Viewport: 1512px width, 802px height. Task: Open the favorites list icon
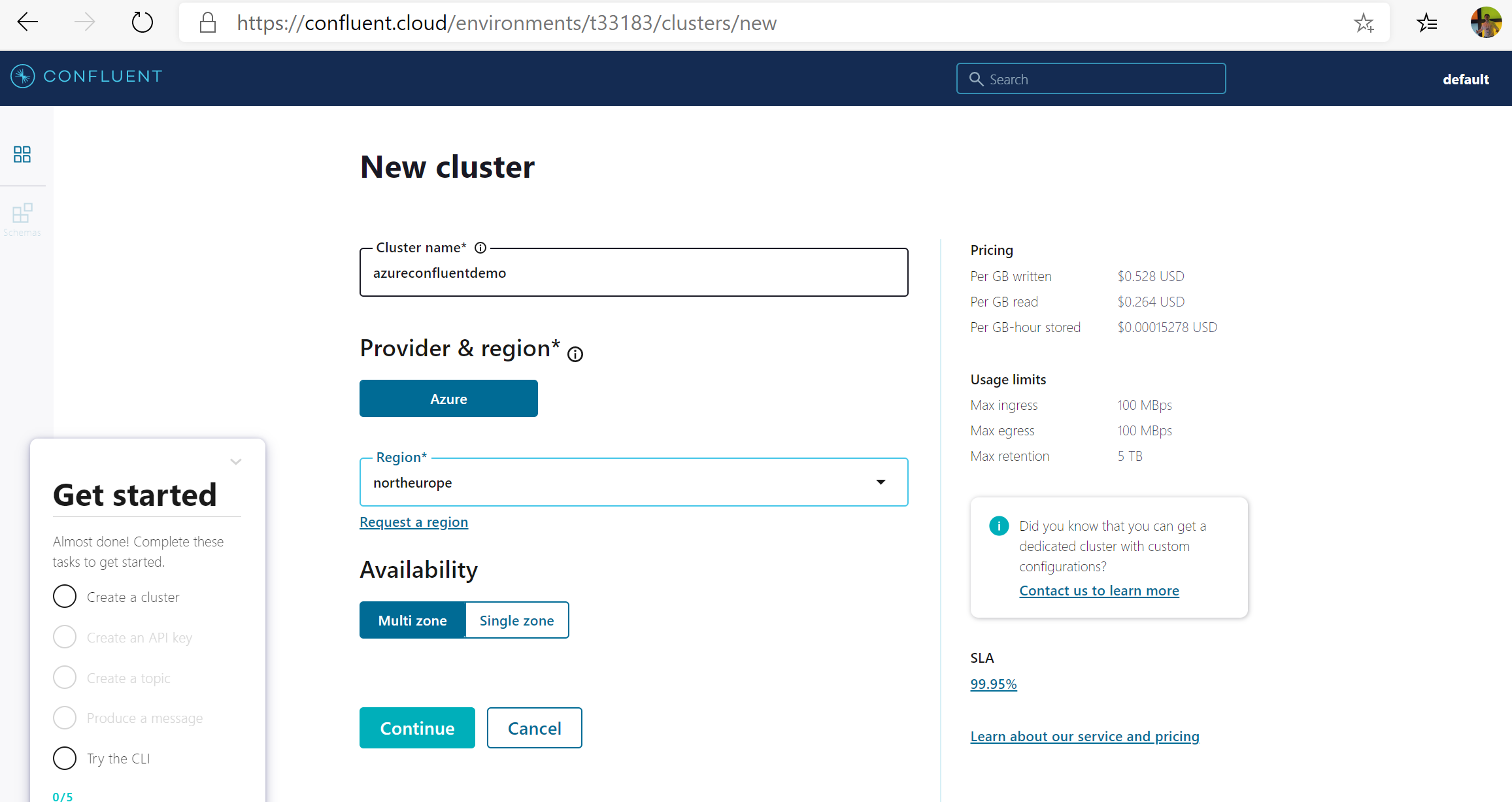coord(1426,23)
